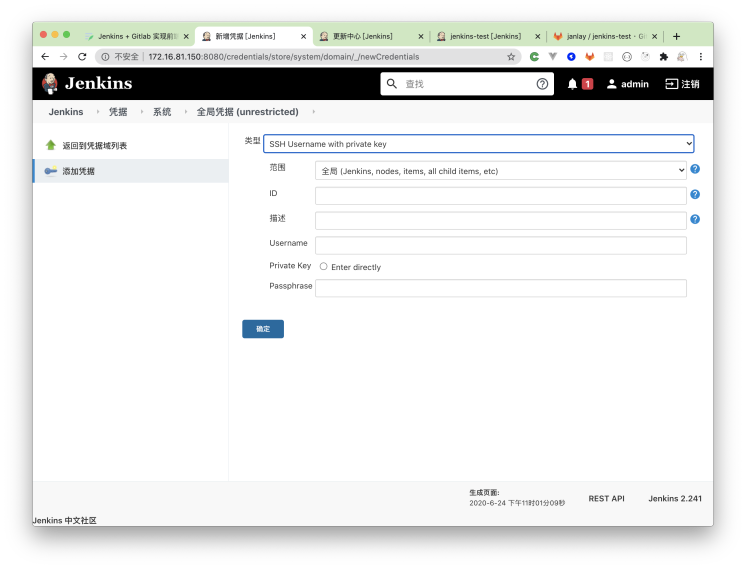This screenshot has height=569, width=746.
Task: Select Enter directly radio button
Action: click(324, 266)
